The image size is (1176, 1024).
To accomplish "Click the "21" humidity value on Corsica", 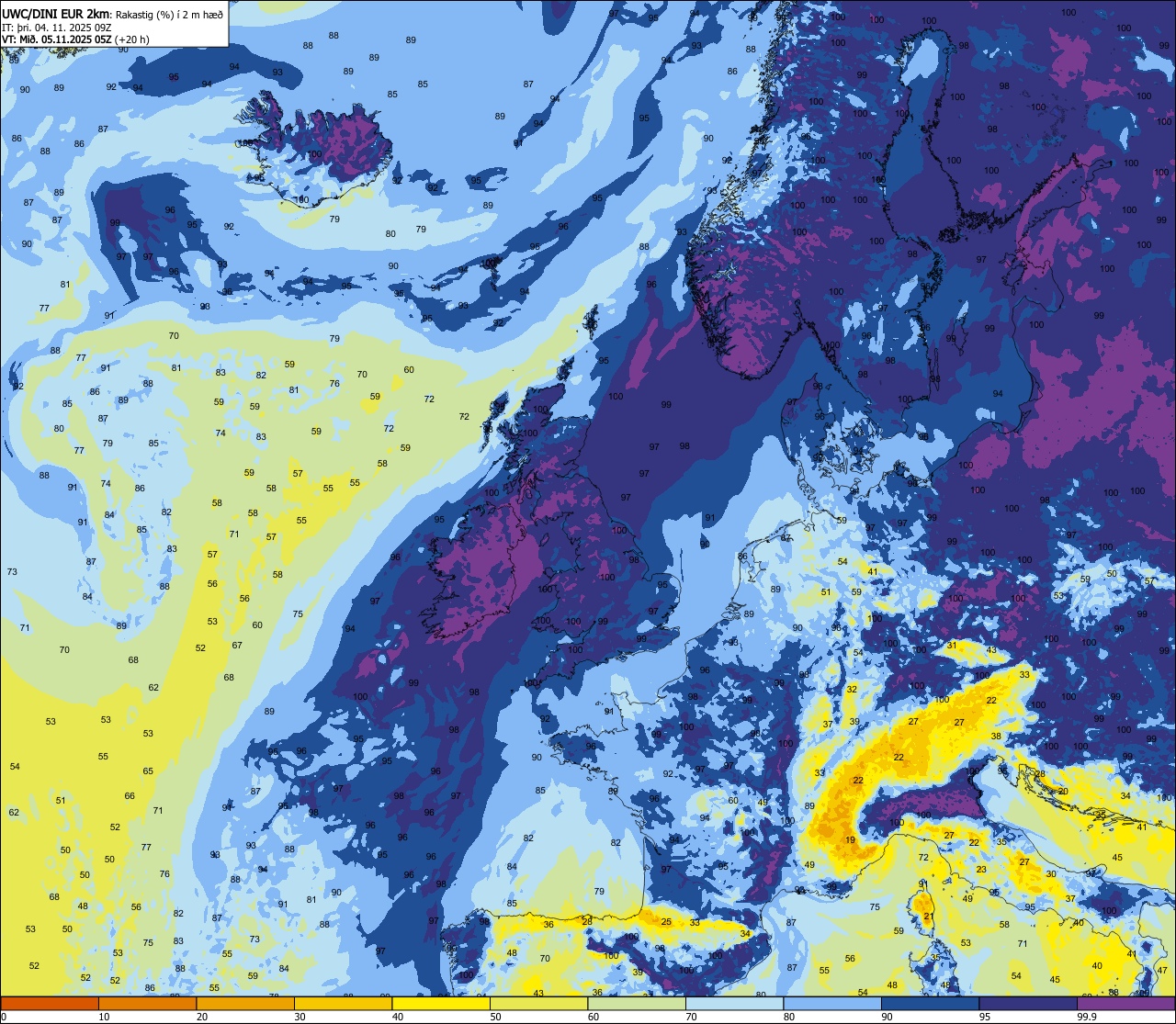I will (929, 917).
